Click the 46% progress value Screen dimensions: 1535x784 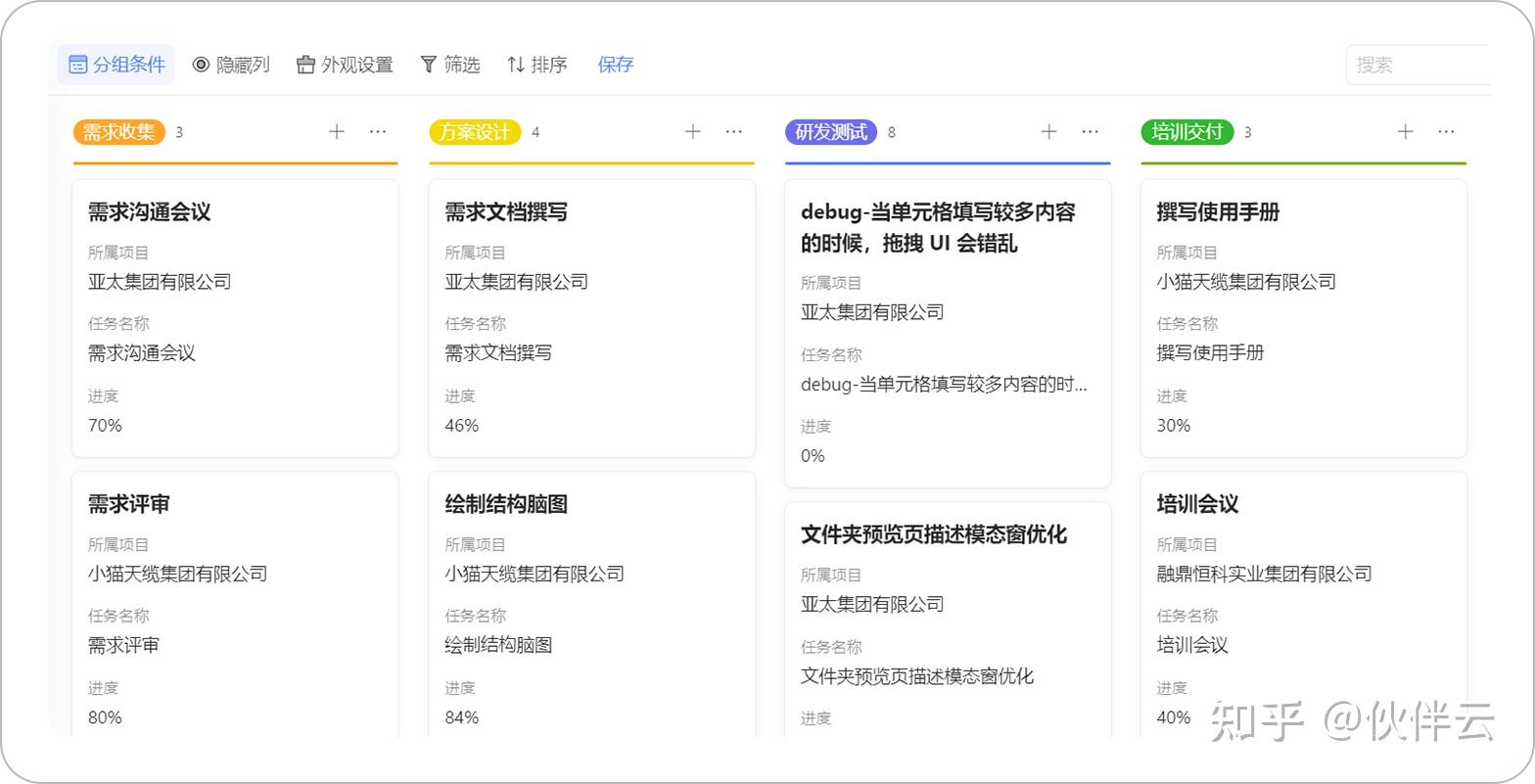pyautogui.click(x=462, y=426)
